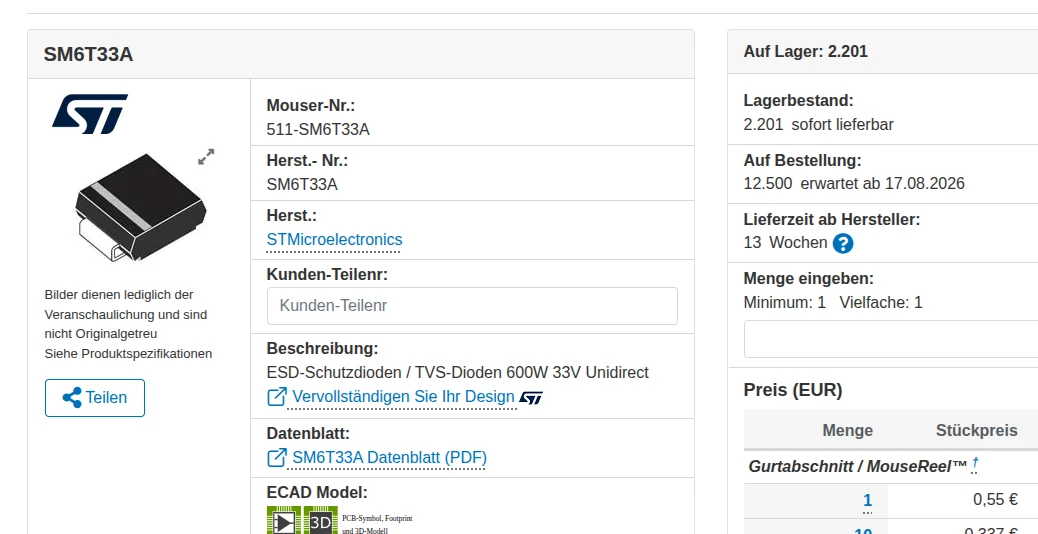Choose the quantity 1 price break

pyautogui.click(x=867, y=500)
